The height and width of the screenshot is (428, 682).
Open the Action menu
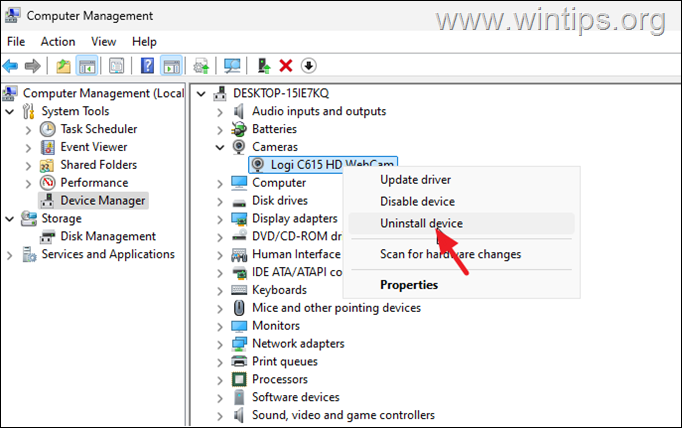(x=58, y=42)
